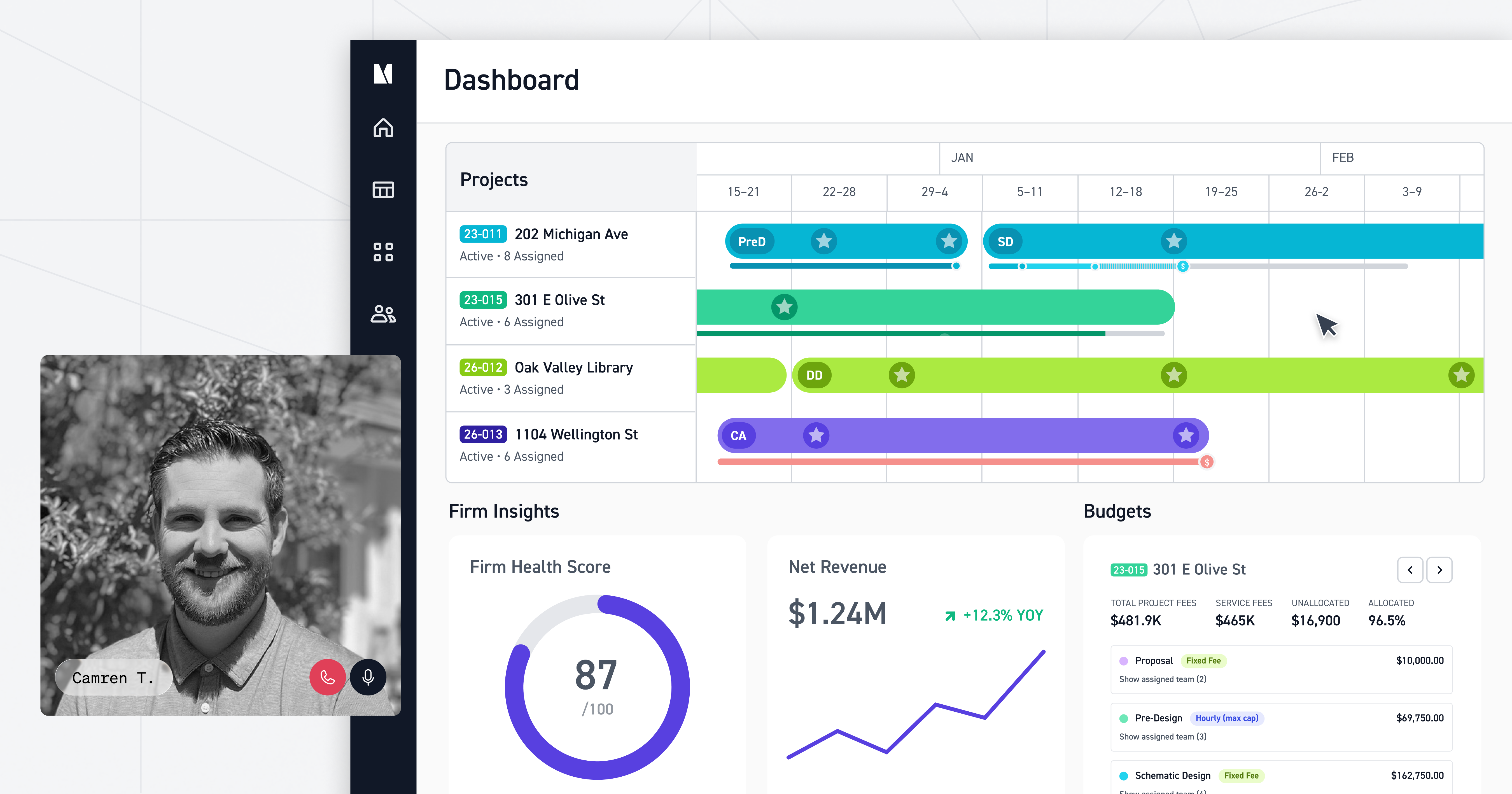Click the $481.9K total project fees value

pyautogui.click(x=1135, y=621)
